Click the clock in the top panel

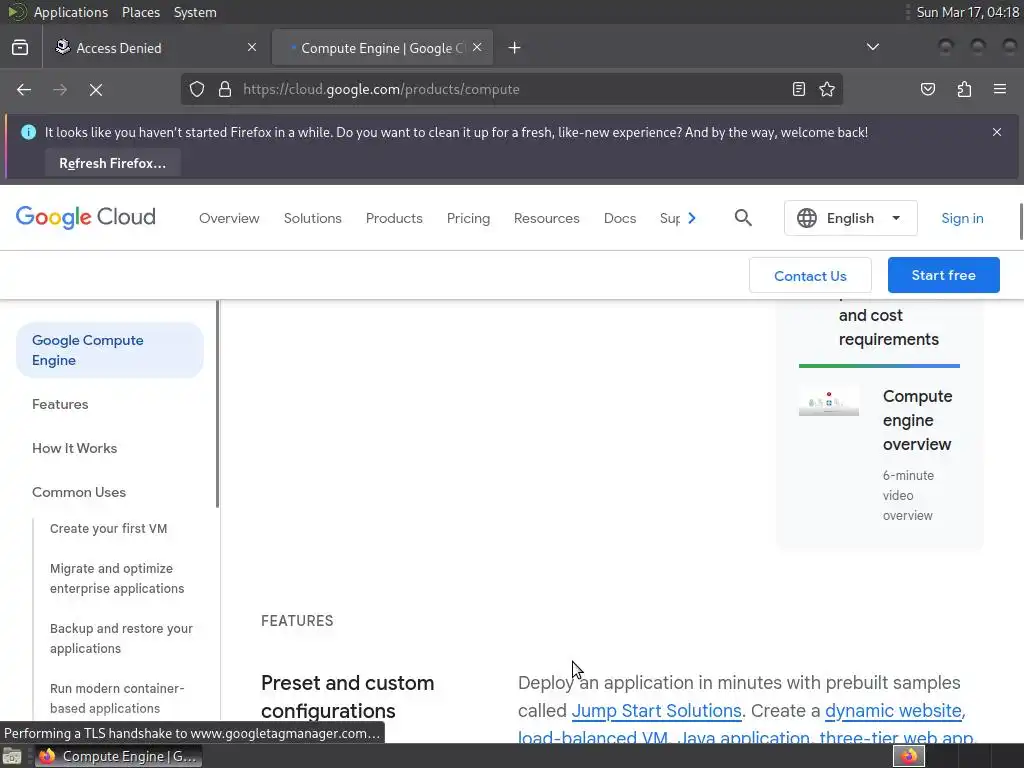point(967,12)
